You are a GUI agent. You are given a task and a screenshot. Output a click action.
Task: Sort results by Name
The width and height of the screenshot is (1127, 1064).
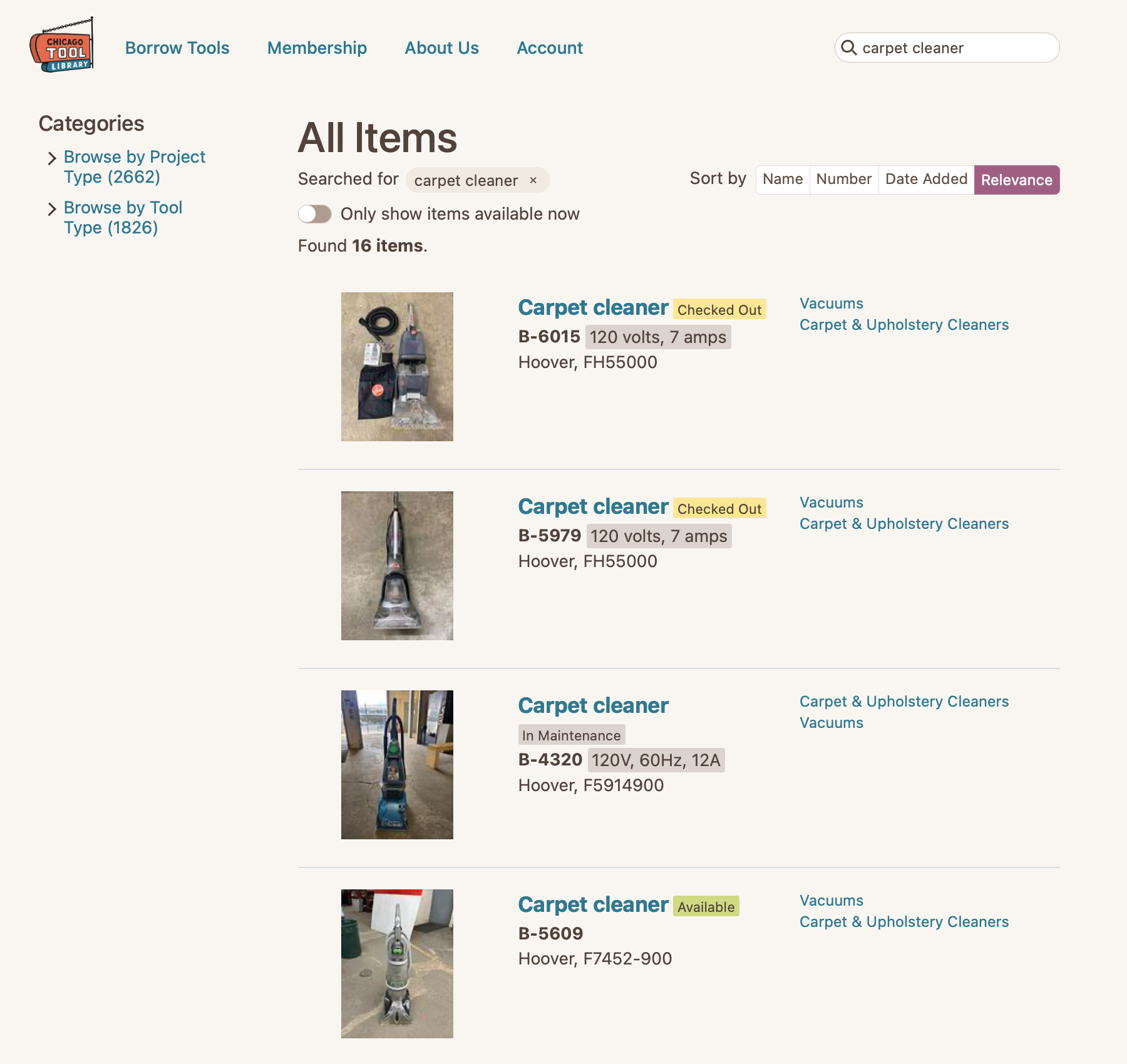pos(783,180)
